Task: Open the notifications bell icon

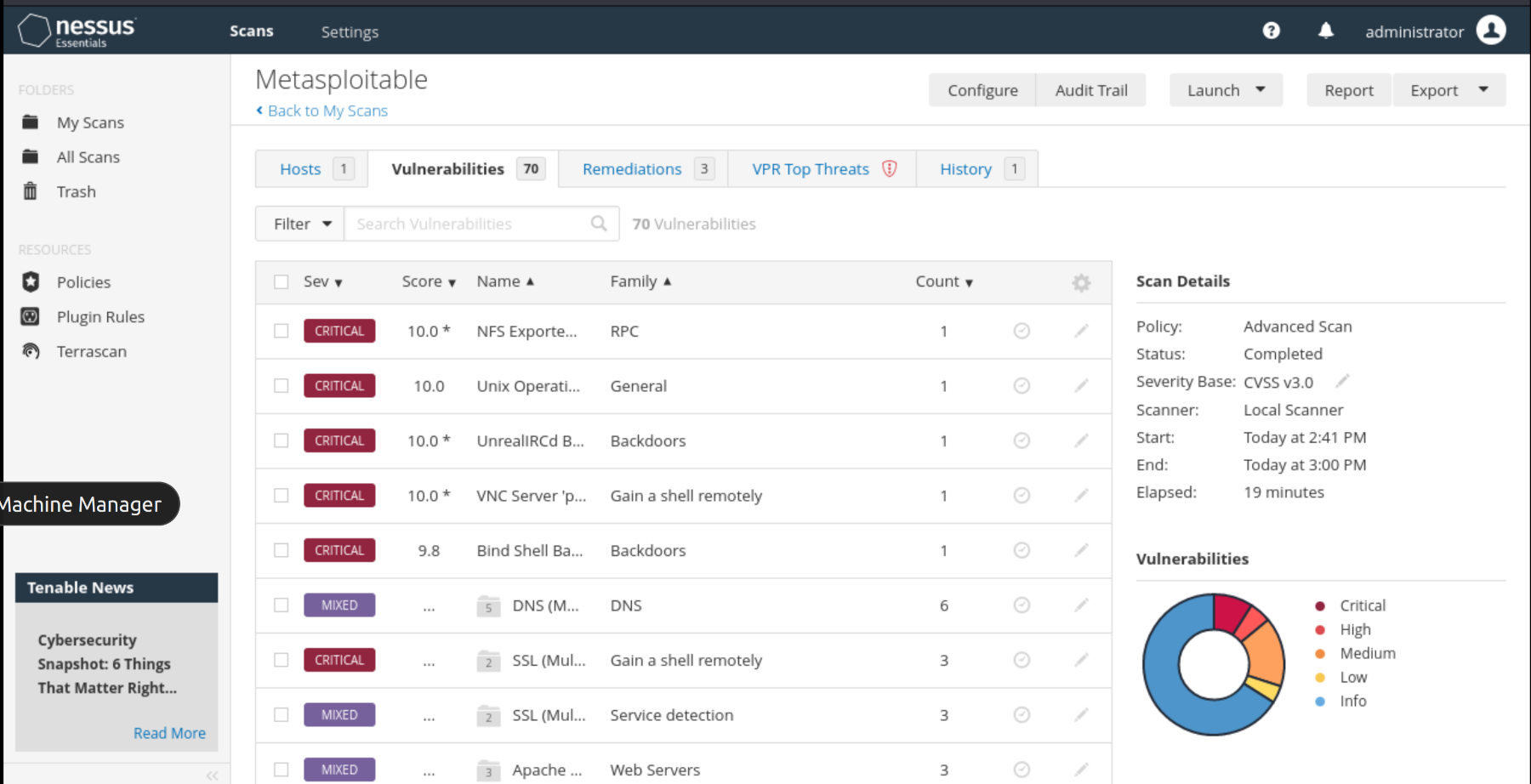Action: click(x=1325, y=31)
